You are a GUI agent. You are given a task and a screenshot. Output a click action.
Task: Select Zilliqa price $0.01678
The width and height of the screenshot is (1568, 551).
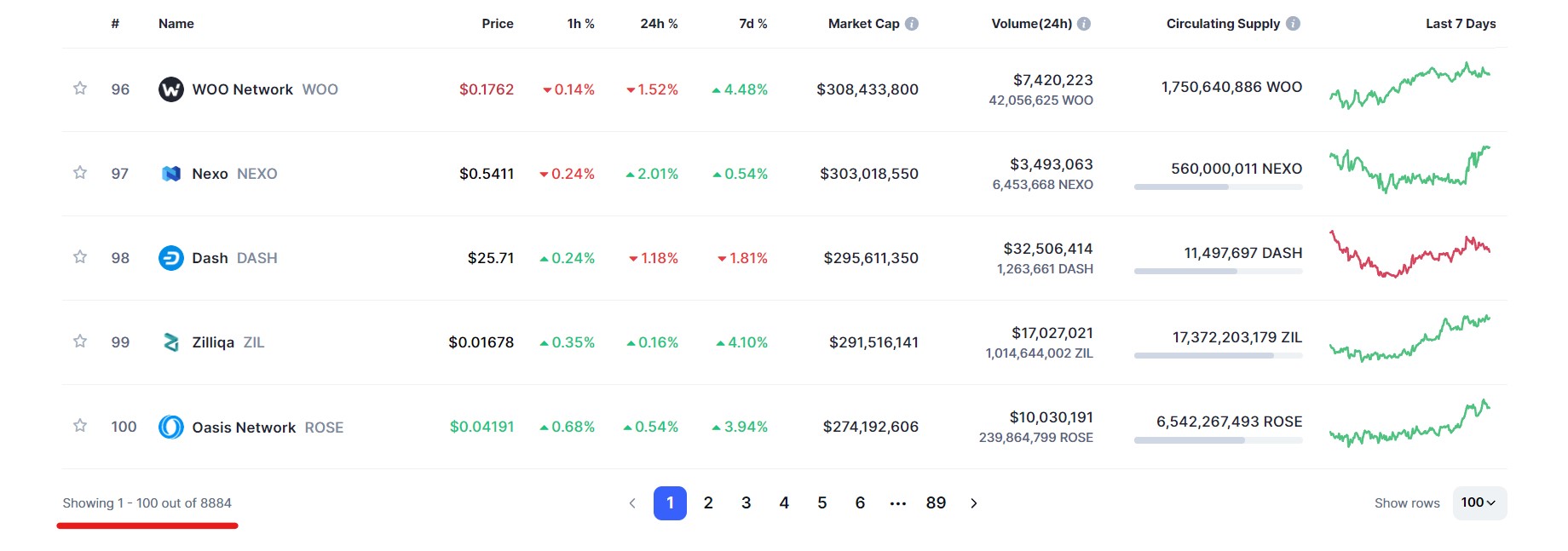tap(481, 342)
